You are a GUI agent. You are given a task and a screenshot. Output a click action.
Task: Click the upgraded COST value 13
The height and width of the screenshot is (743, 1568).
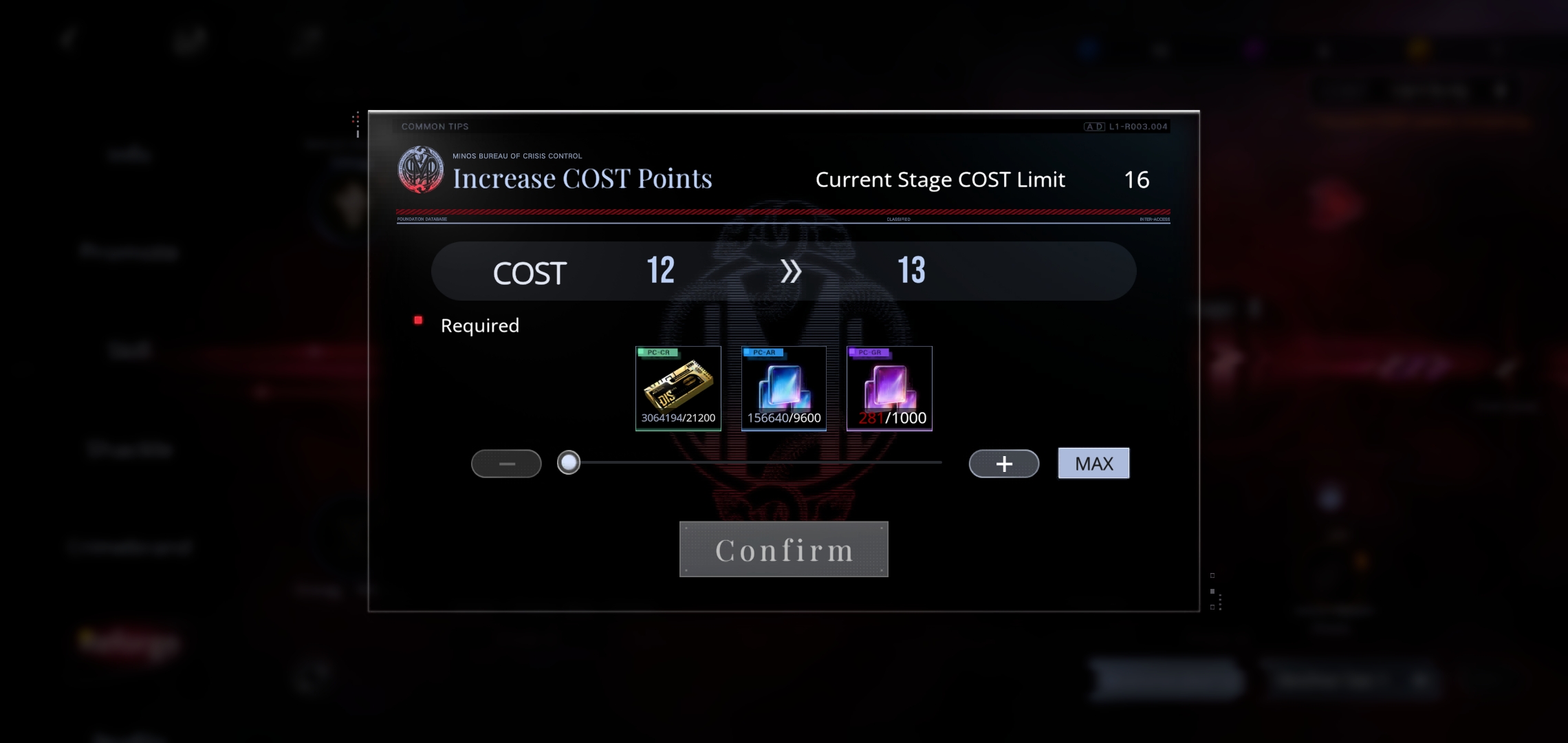911,270
